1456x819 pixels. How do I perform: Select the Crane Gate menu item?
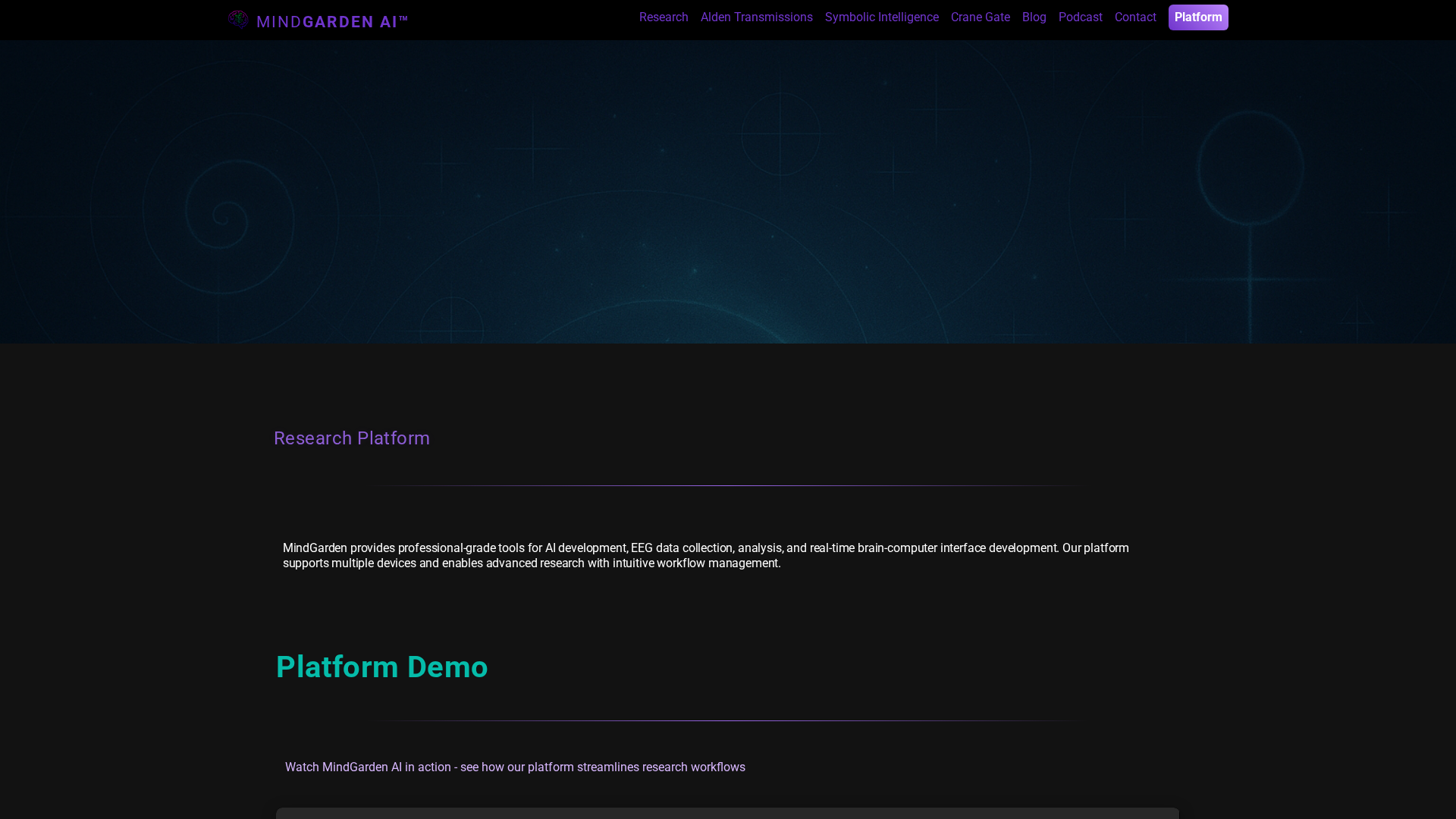pos(980,17)
